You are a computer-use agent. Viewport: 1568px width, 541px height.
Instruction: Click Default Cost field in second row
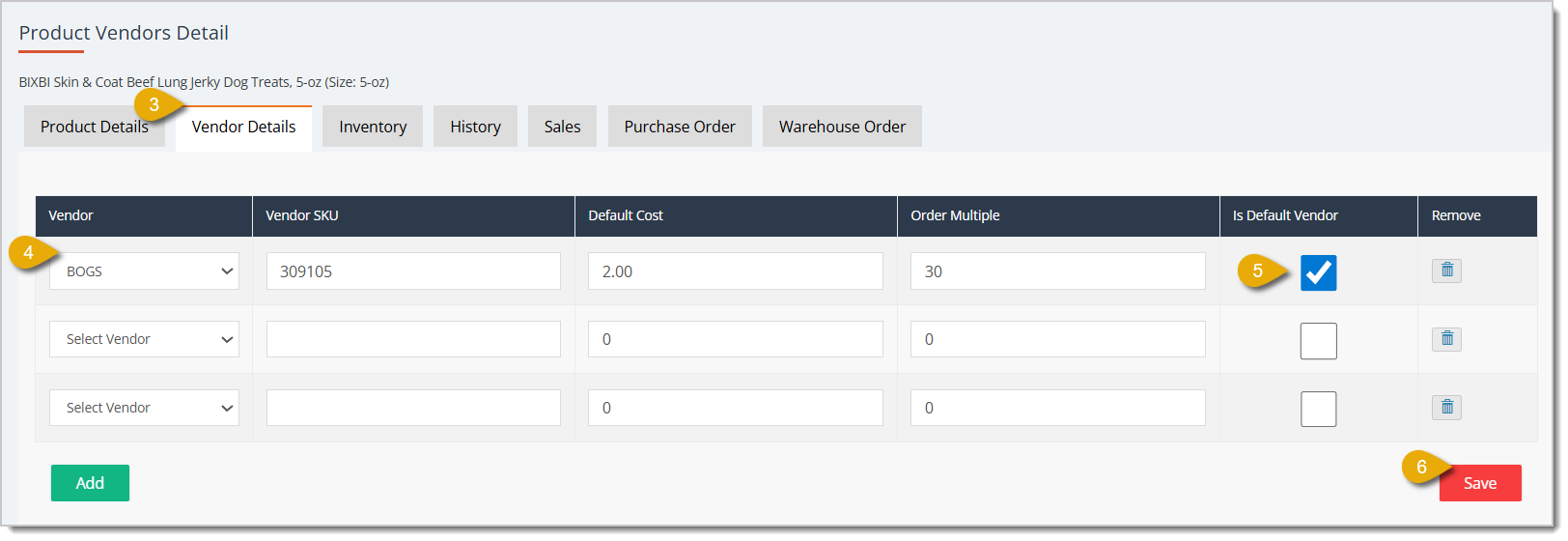tap(736, 339)
